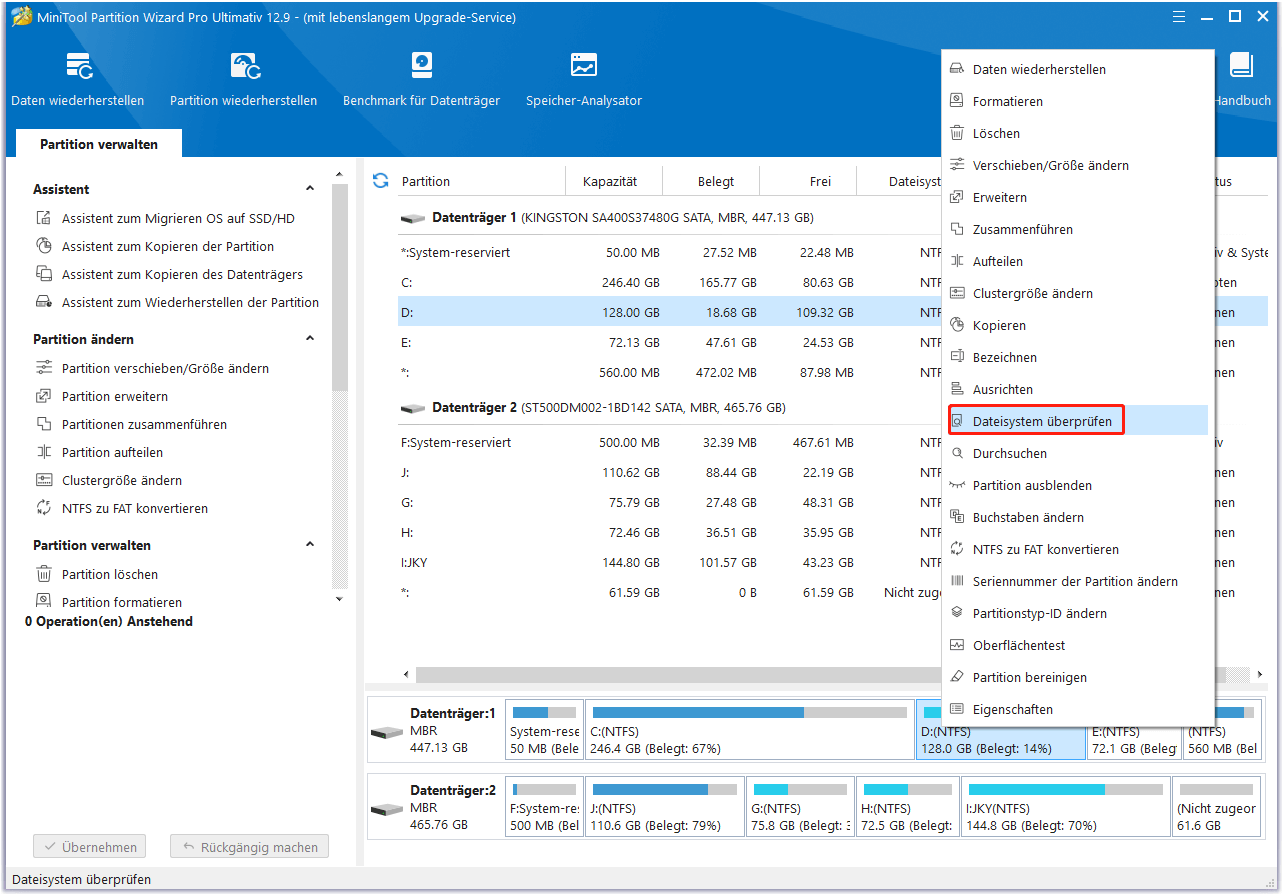
Task: Select the C:(NTFS) block in disk map
Action: pos(750,730)
